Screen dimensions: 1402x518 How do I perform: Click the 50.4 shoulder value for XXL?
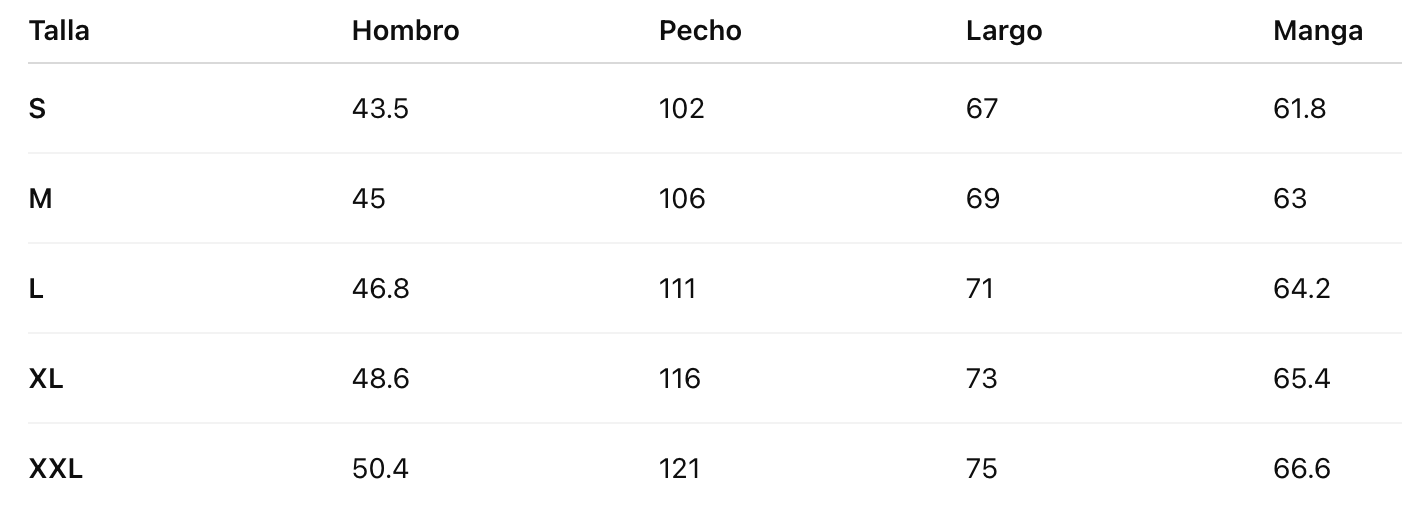380,468
